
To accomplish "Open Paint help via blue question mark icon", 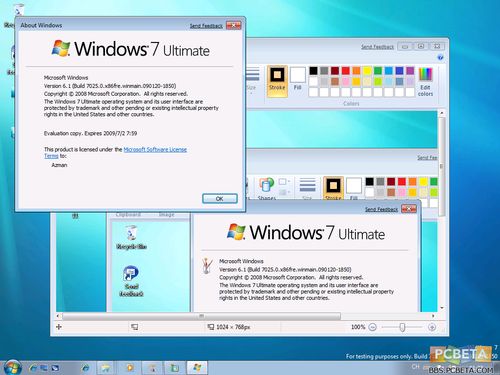I will pyautogui.click(x=440, y=58).
